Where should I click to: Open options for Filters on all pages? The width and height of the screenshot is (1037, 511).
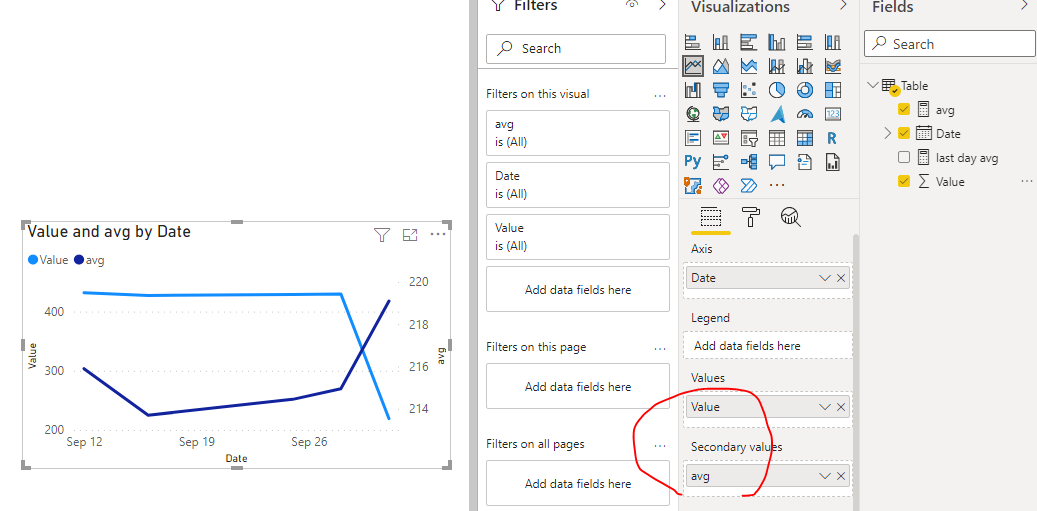pyautogui.click(x=659, y=446)
